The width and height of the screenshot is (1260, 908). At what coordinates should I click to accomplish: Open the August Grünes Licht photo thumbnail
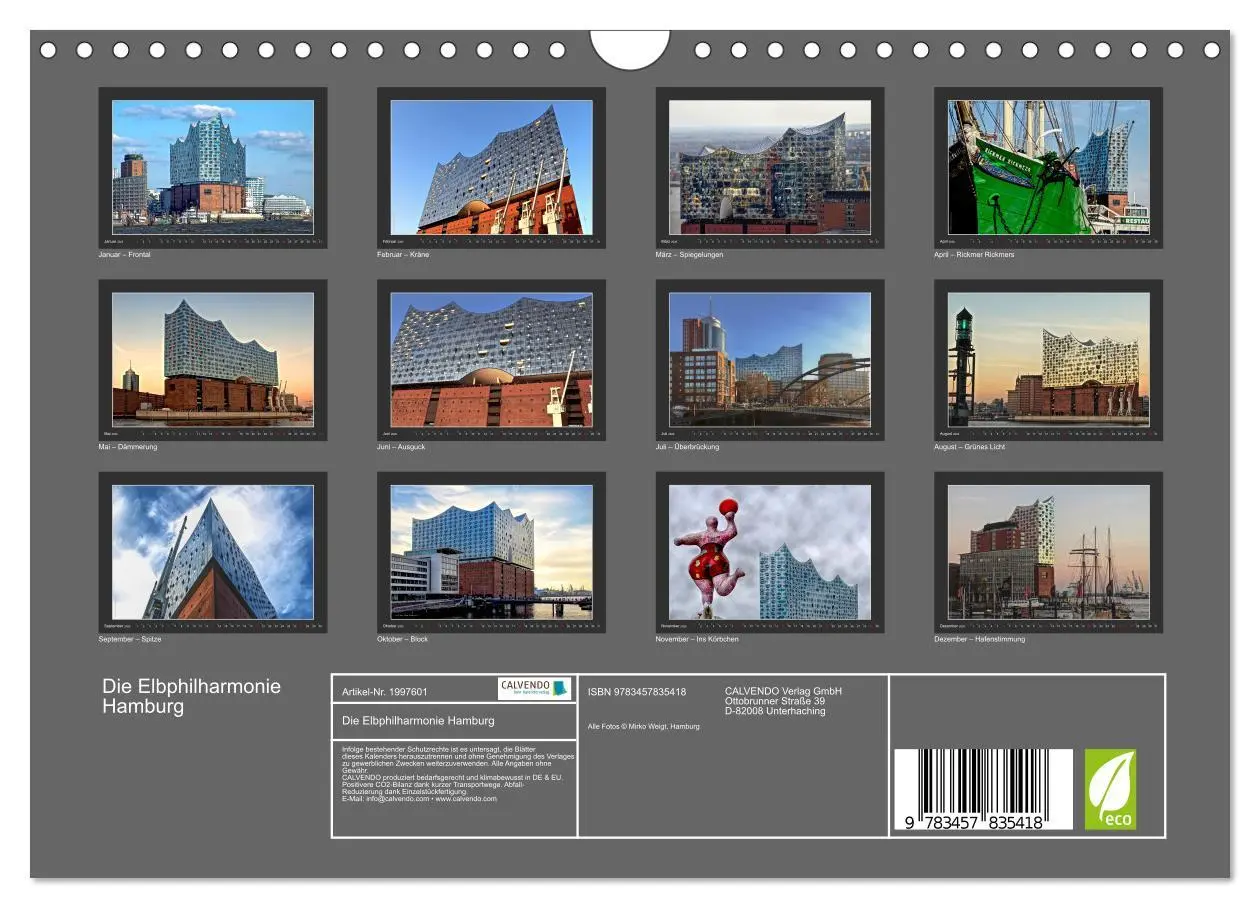click(1049, 360)
